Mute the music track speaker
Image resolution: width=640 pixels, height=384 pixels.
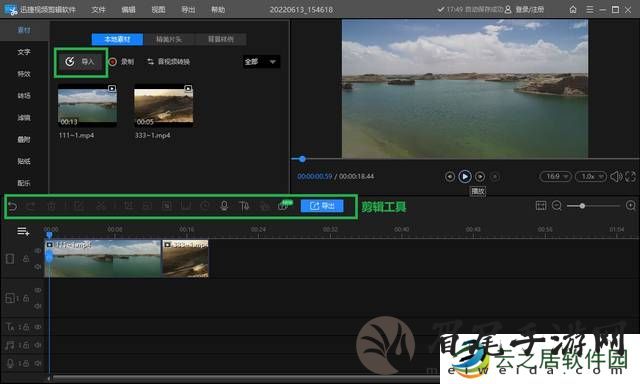[x=38, y=345]
